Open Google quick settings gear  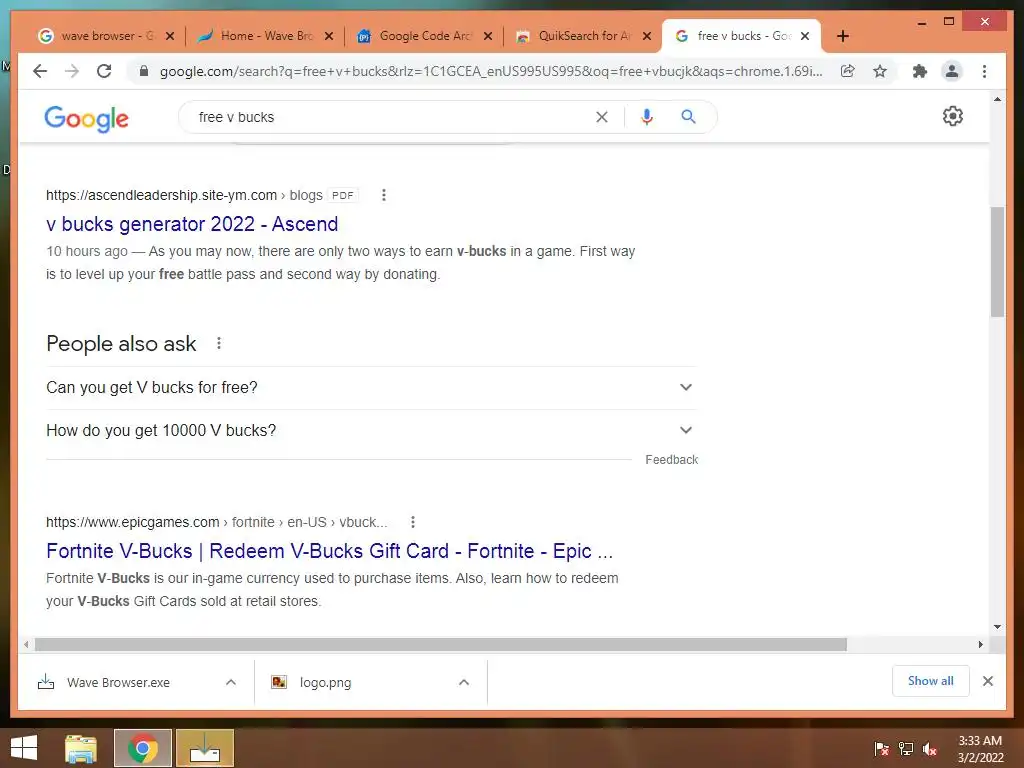(952, 116)
